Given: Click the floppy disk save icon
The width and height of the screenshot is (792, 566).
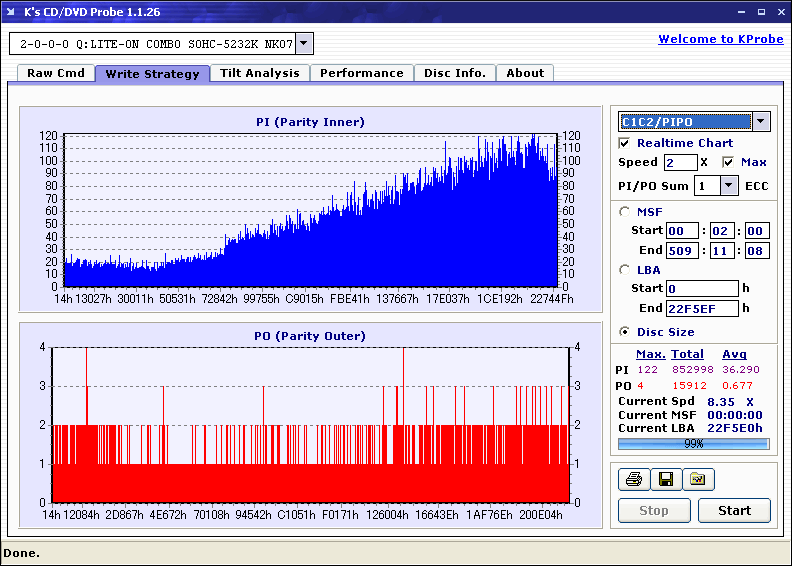Looking at the screenshot, I should 665,480.
